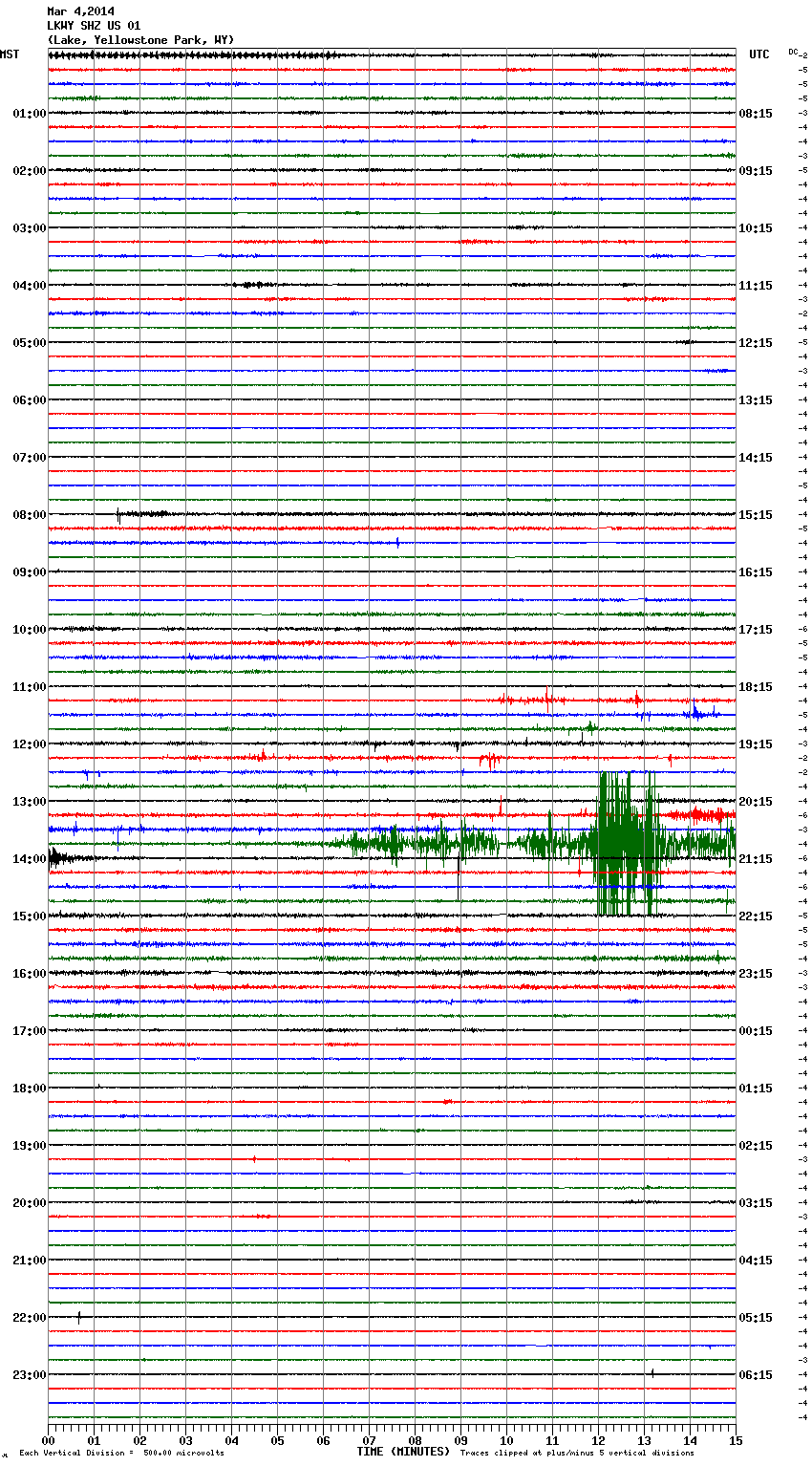The image size is (812, 1466).
Task: Click the 14:15 UTC time label
Action: point(756,458)
